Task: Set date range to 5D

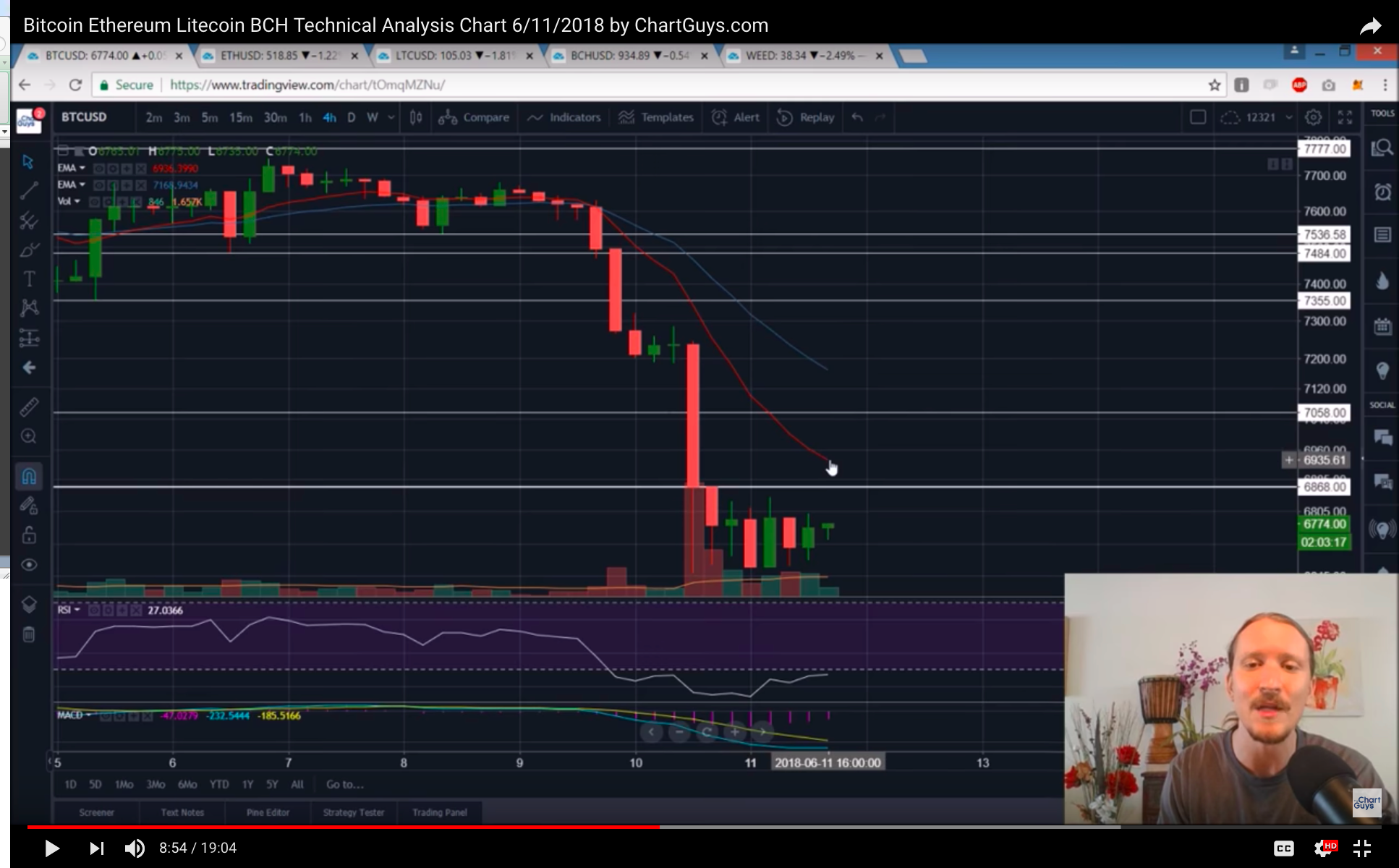Action: click(x=95, y=784)
